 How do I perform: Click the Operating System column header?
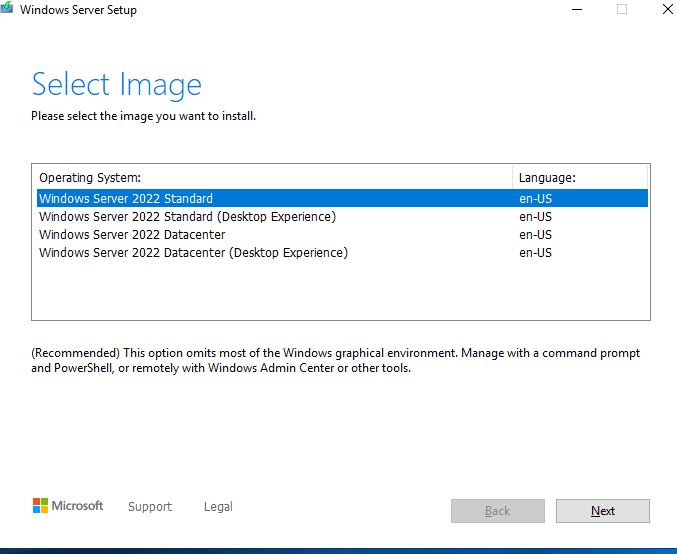tap(90, 178)
